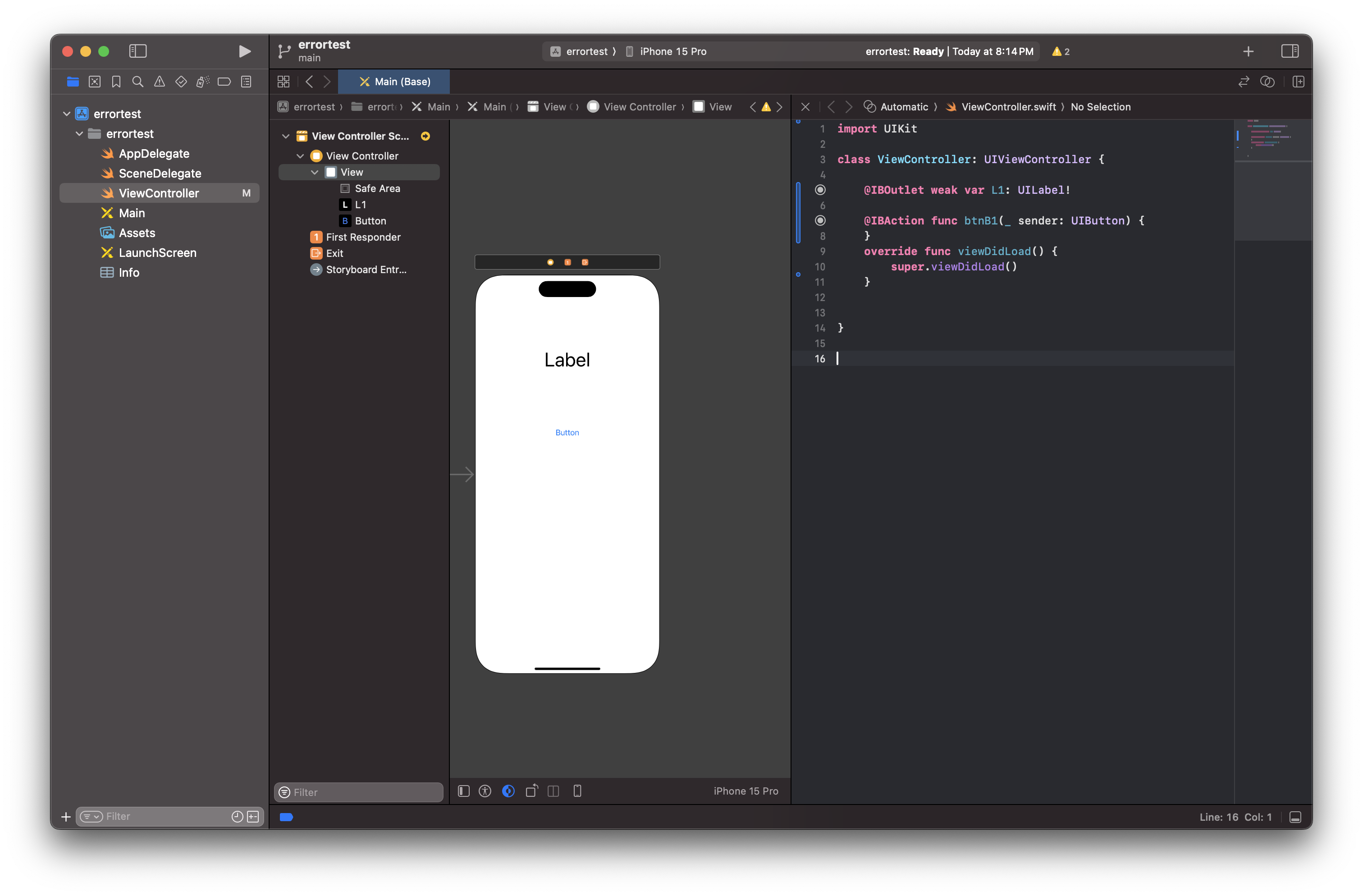Collapse the errortest project root

click(67, 114)
